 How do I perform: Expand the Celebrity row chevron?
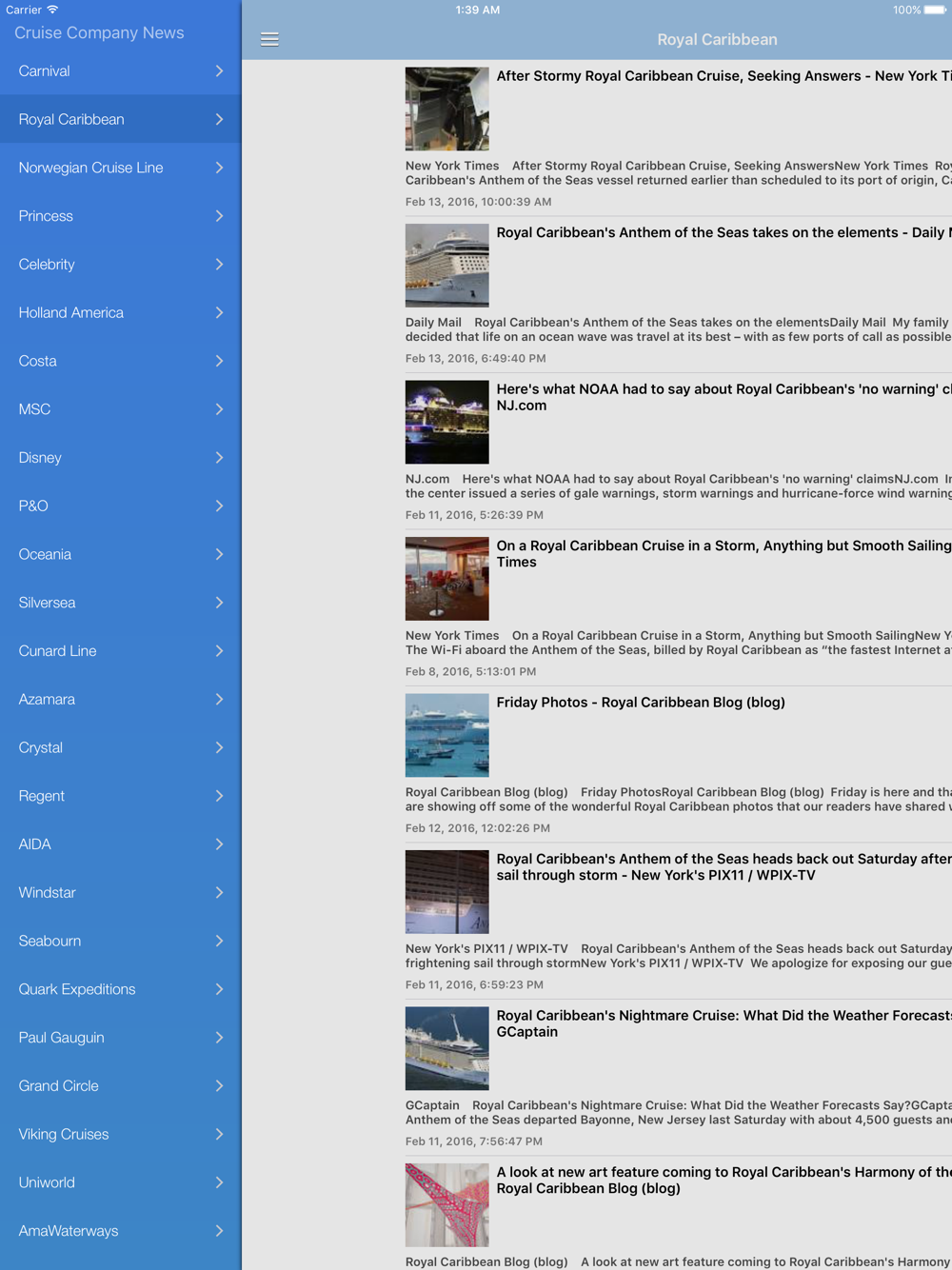coord(219,265)
